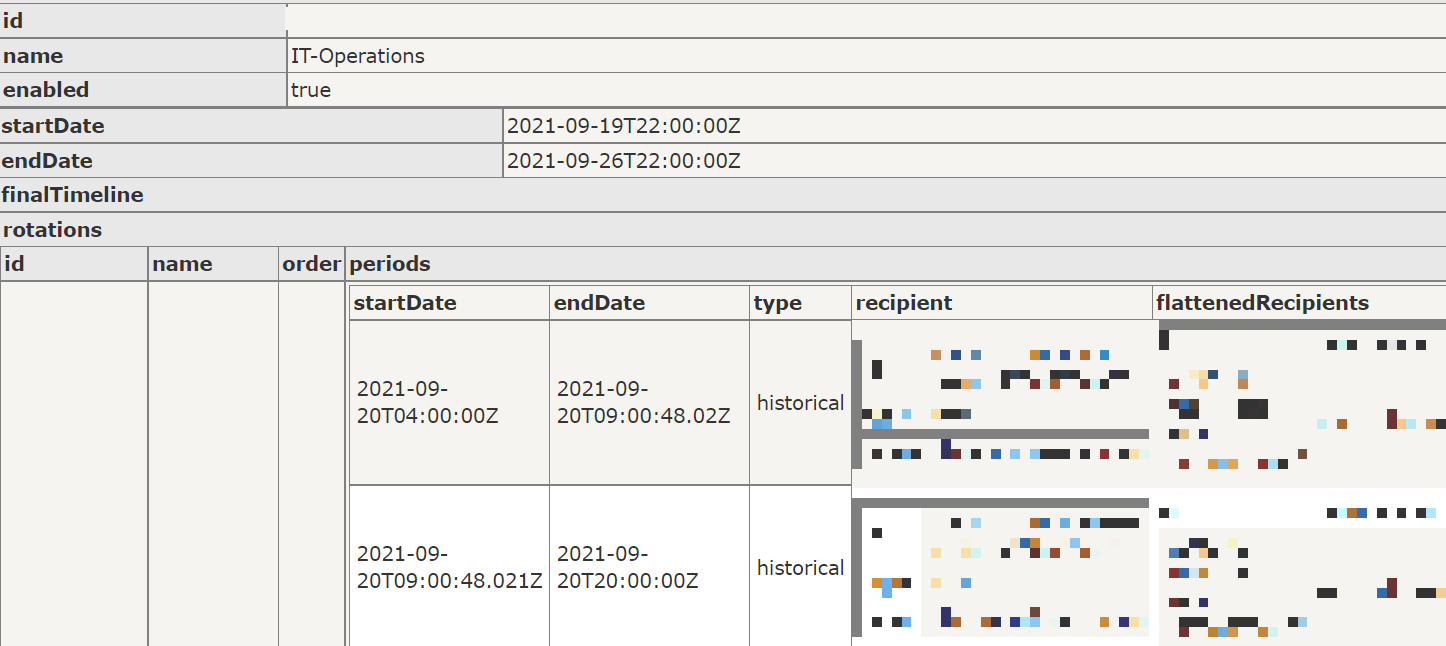Select the order column header
1446x646 pixels.
(311, 264)
